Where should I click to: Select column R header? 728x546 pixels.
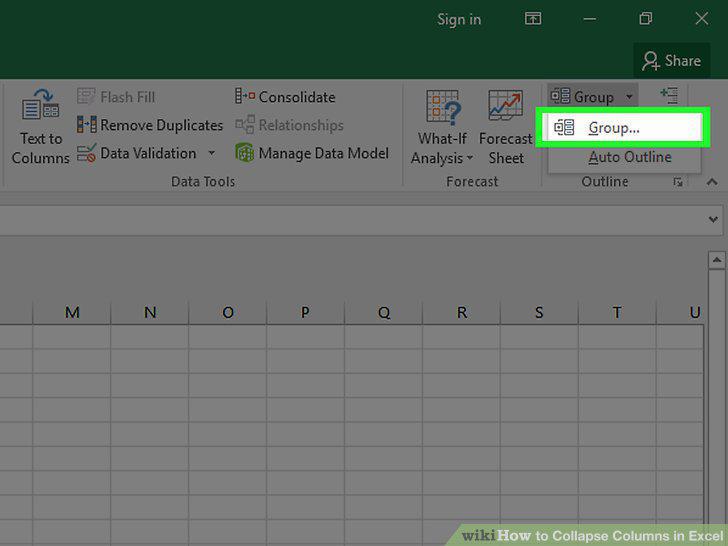click(462, 312)
